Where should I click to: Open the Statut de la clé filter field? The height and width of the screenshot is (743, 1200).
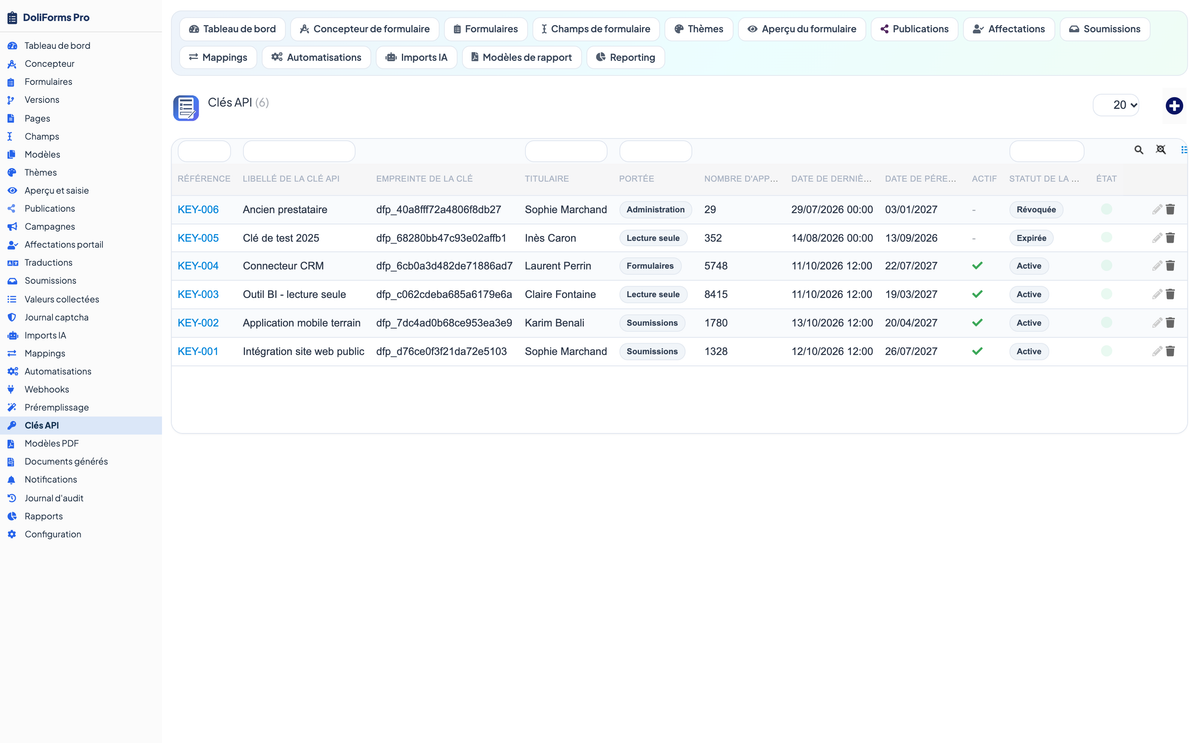click(1047, 151)
